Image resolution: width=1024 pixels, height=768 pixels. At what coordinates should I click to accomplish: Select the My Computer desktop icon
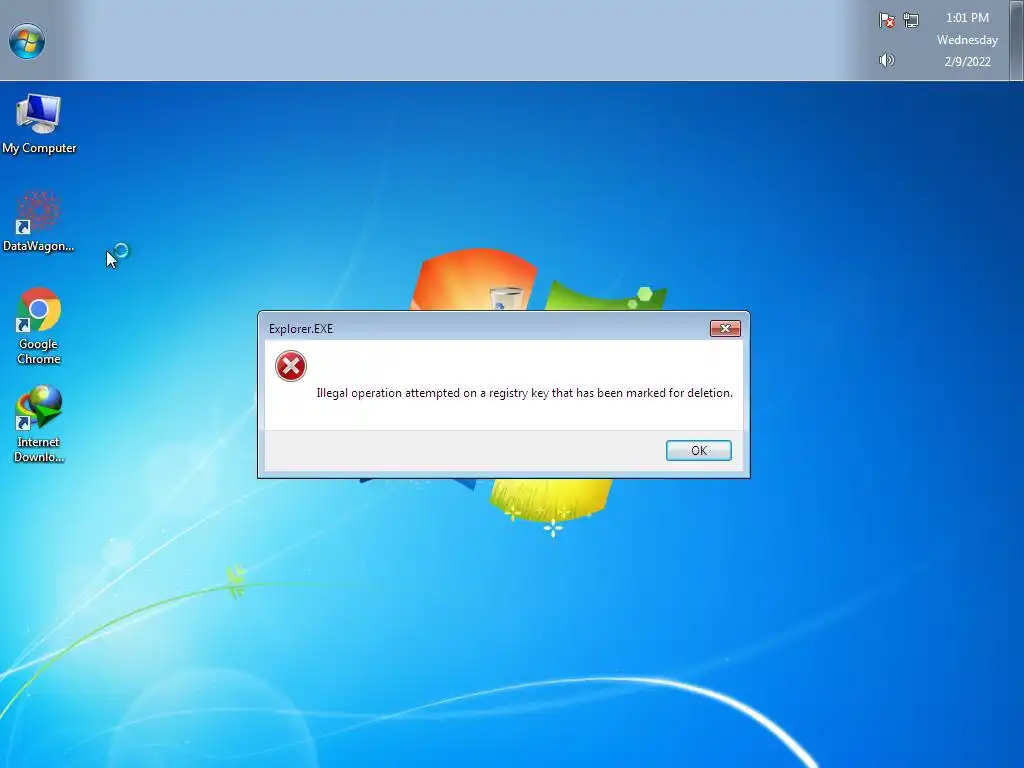pos(39,124)
